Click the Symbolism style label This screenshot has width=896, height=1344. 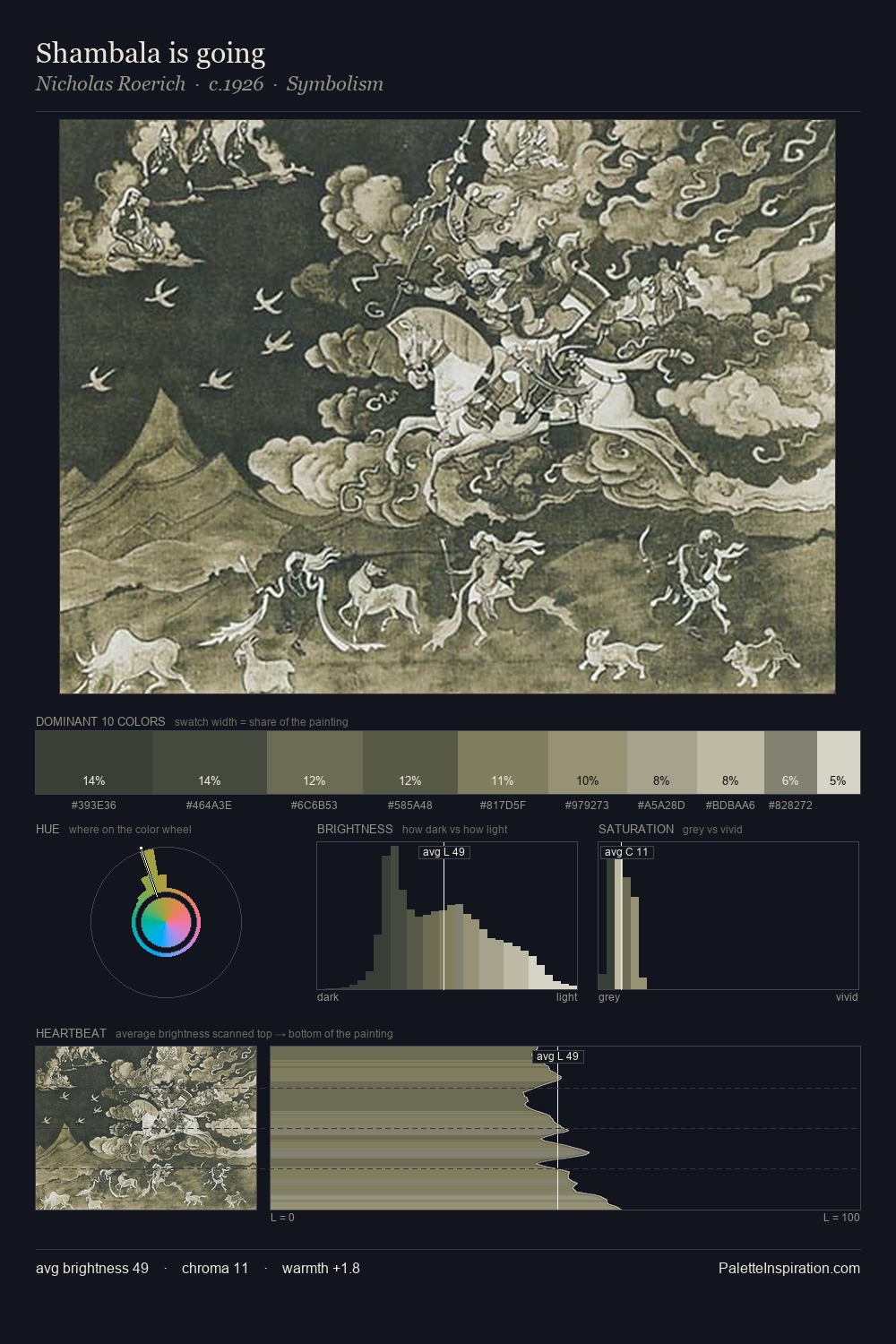335,84
